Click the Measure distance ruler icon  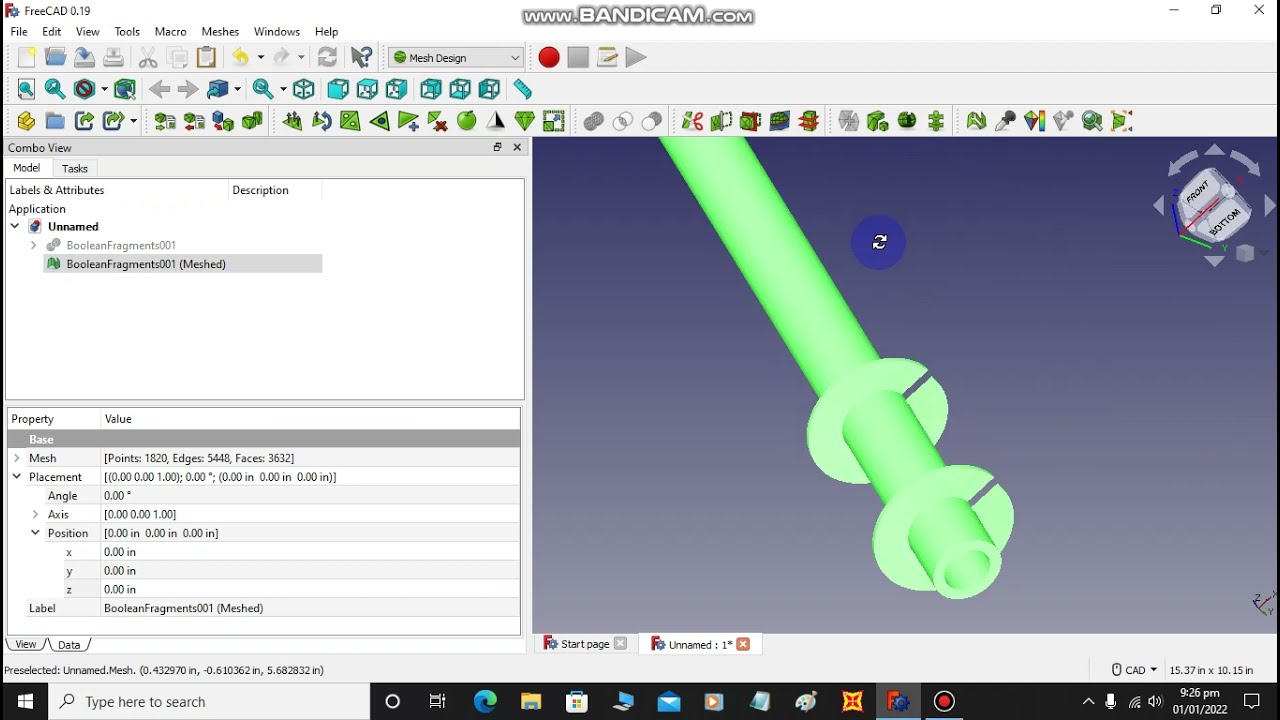point(523,89)
